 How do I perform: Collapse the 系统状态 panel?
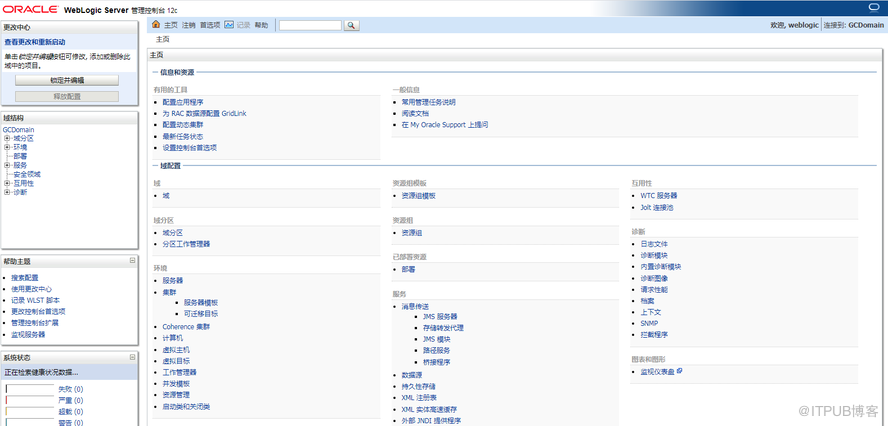[132, 357]
